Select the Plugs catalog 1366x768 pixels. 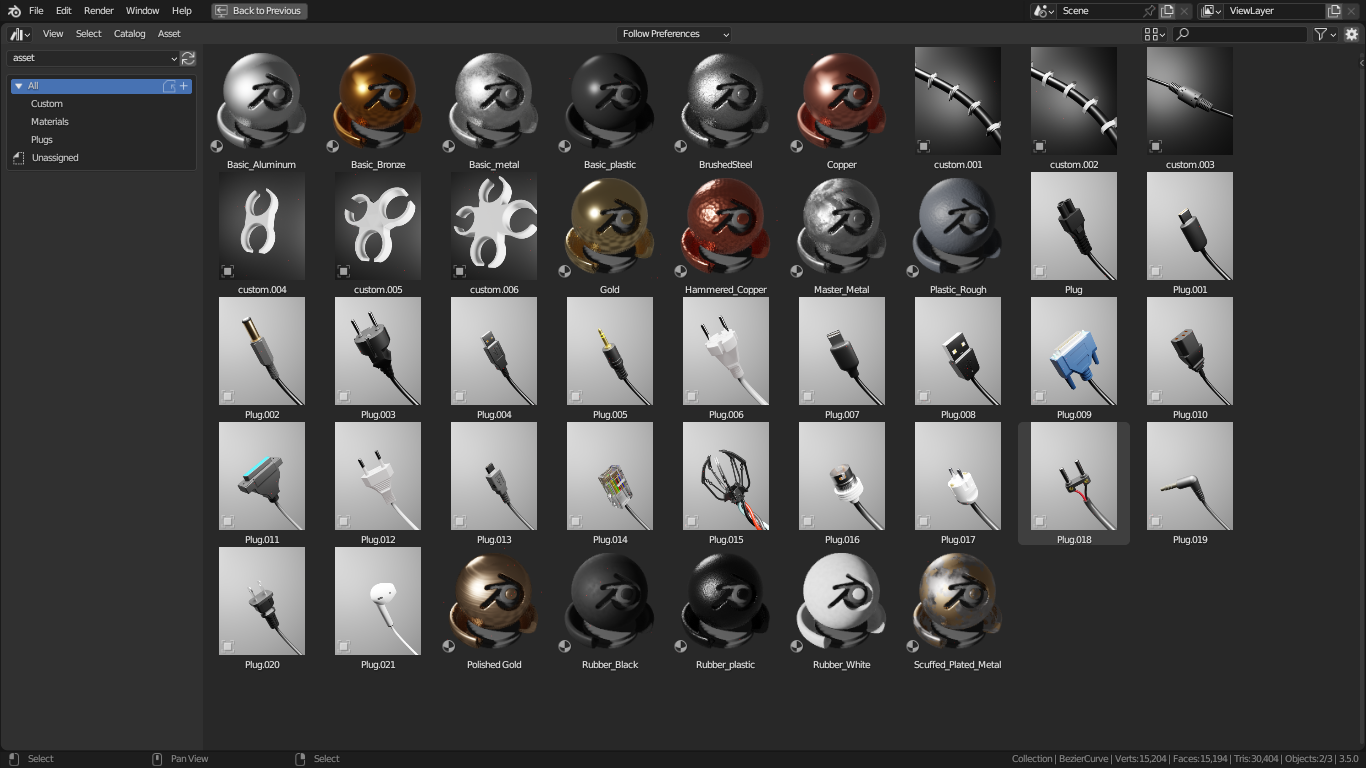pyautogui.click(x=41, y=140)
